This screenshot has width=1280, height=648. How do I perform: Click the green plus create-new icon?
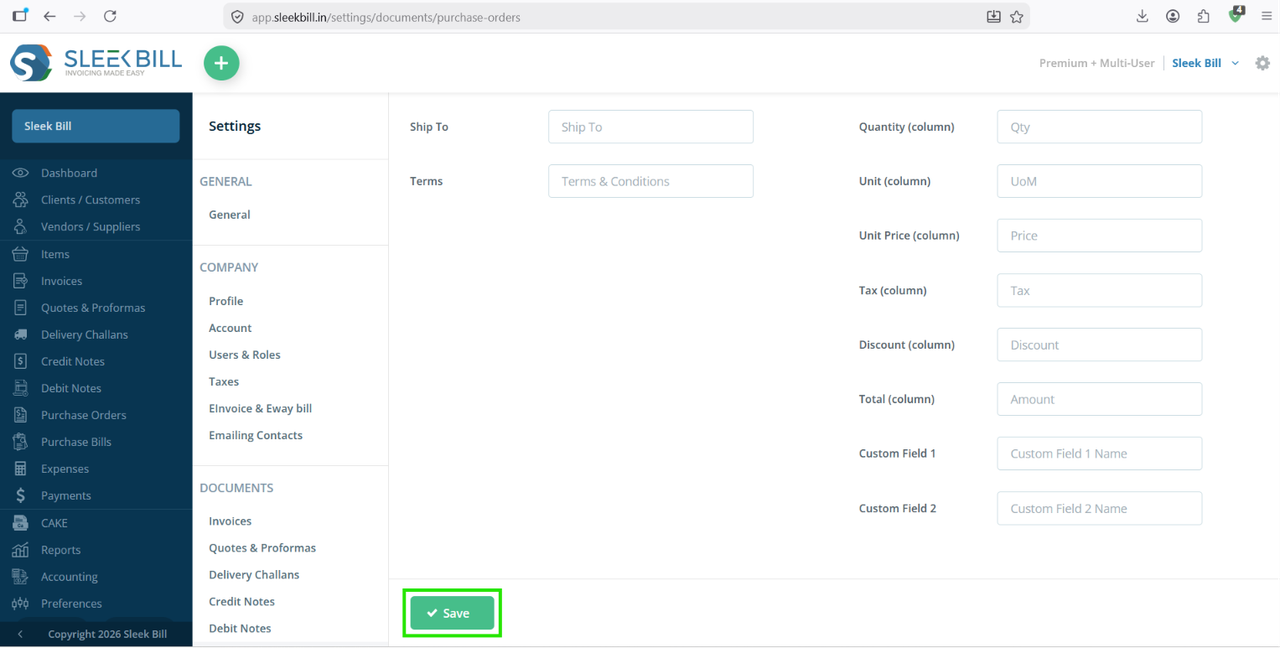tap(222, 63)
